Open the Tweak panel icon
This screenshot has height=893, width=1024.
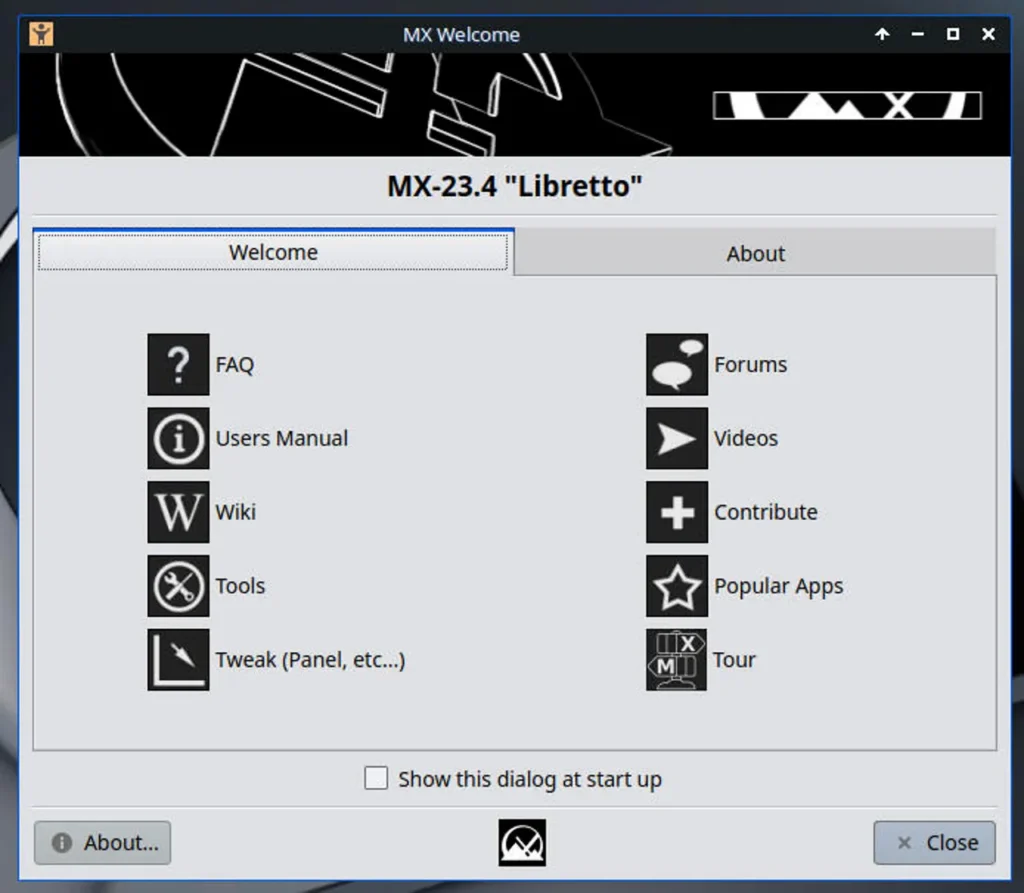[178, 660]
